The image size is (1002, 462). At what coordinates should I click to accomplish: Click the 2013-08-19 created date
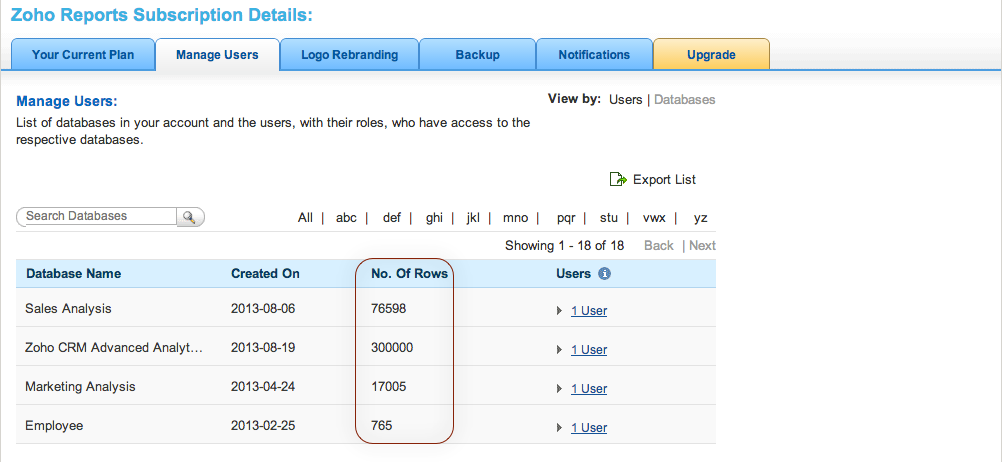point(263,348)
